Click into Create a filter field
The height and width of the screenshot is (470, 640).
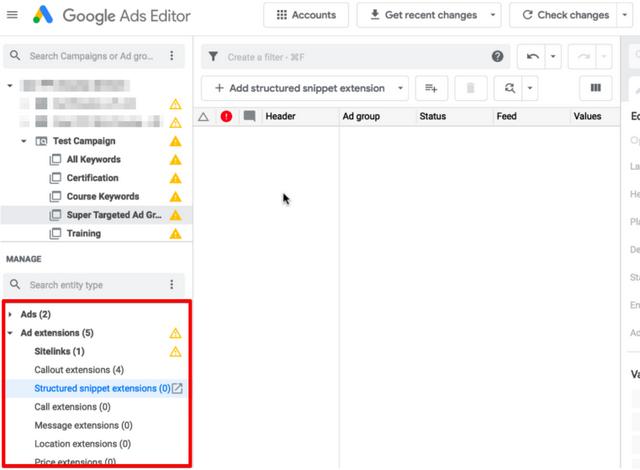[355, 57]
